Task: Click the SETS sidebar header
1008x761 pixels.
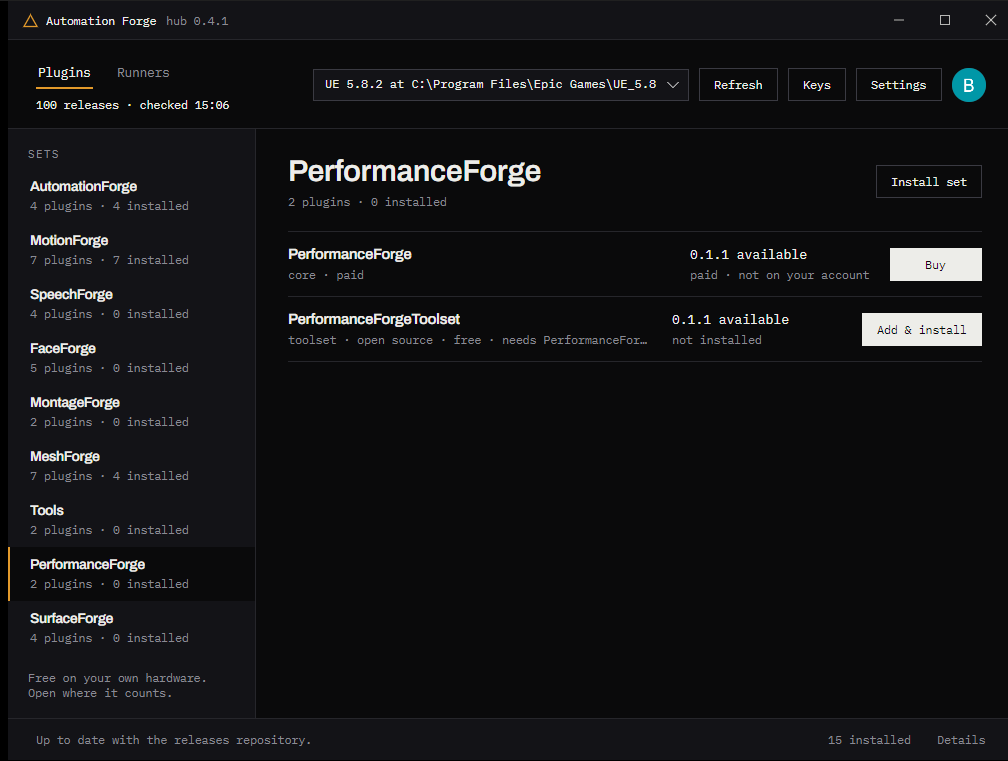Action: 43,154
